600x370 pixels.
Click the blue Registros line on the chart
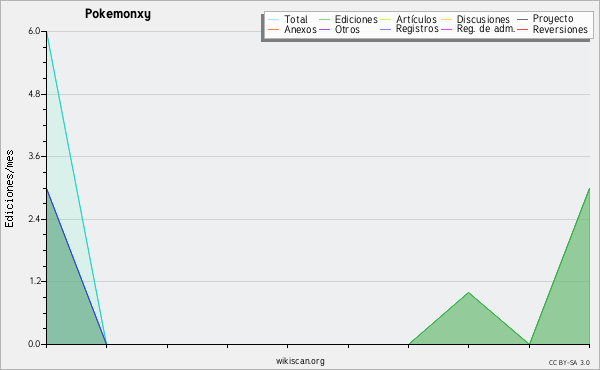point(77,266)
